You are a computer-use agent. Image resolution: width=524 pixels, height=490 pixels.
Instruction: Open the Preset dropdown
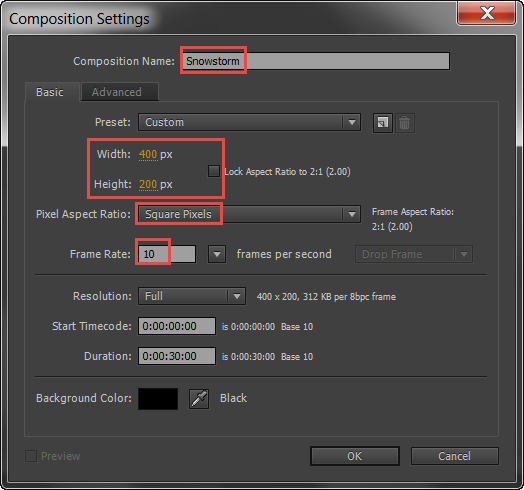(249, 122)
